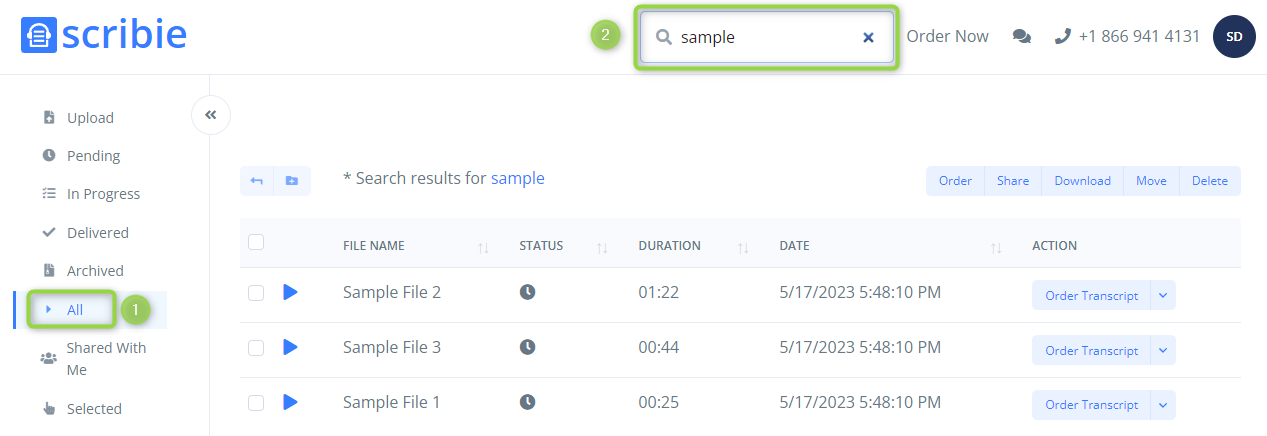Open the Delivered section in sidebar

(98, 232)
